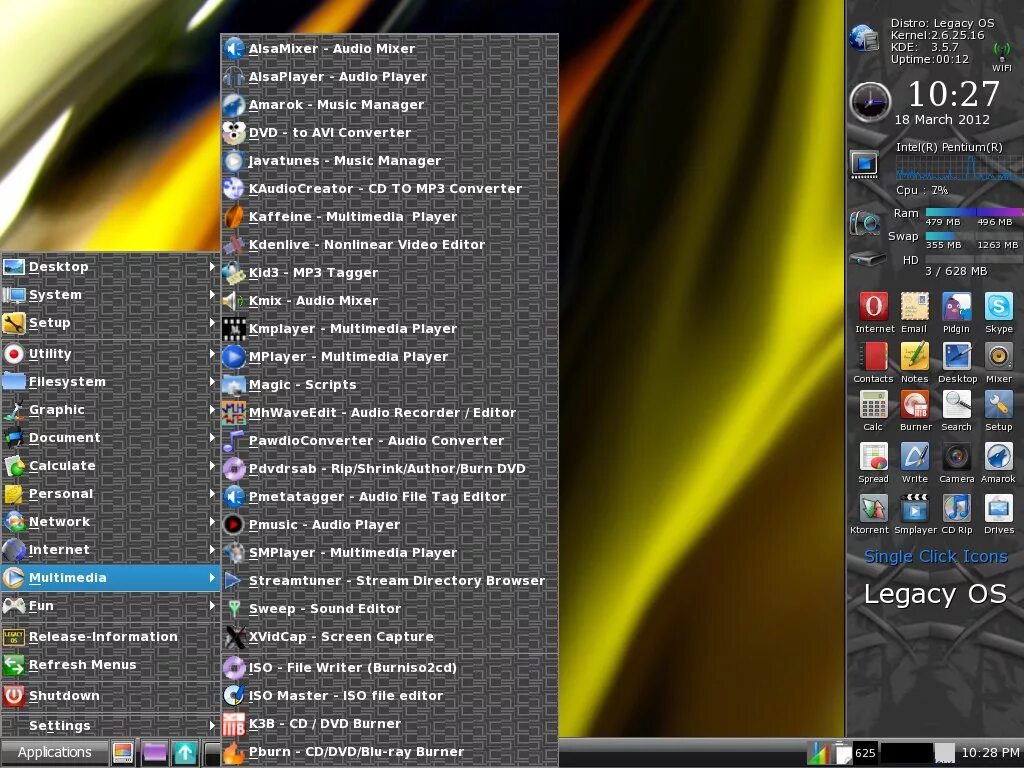Open MPlayer - Multimedia Player

389,357
